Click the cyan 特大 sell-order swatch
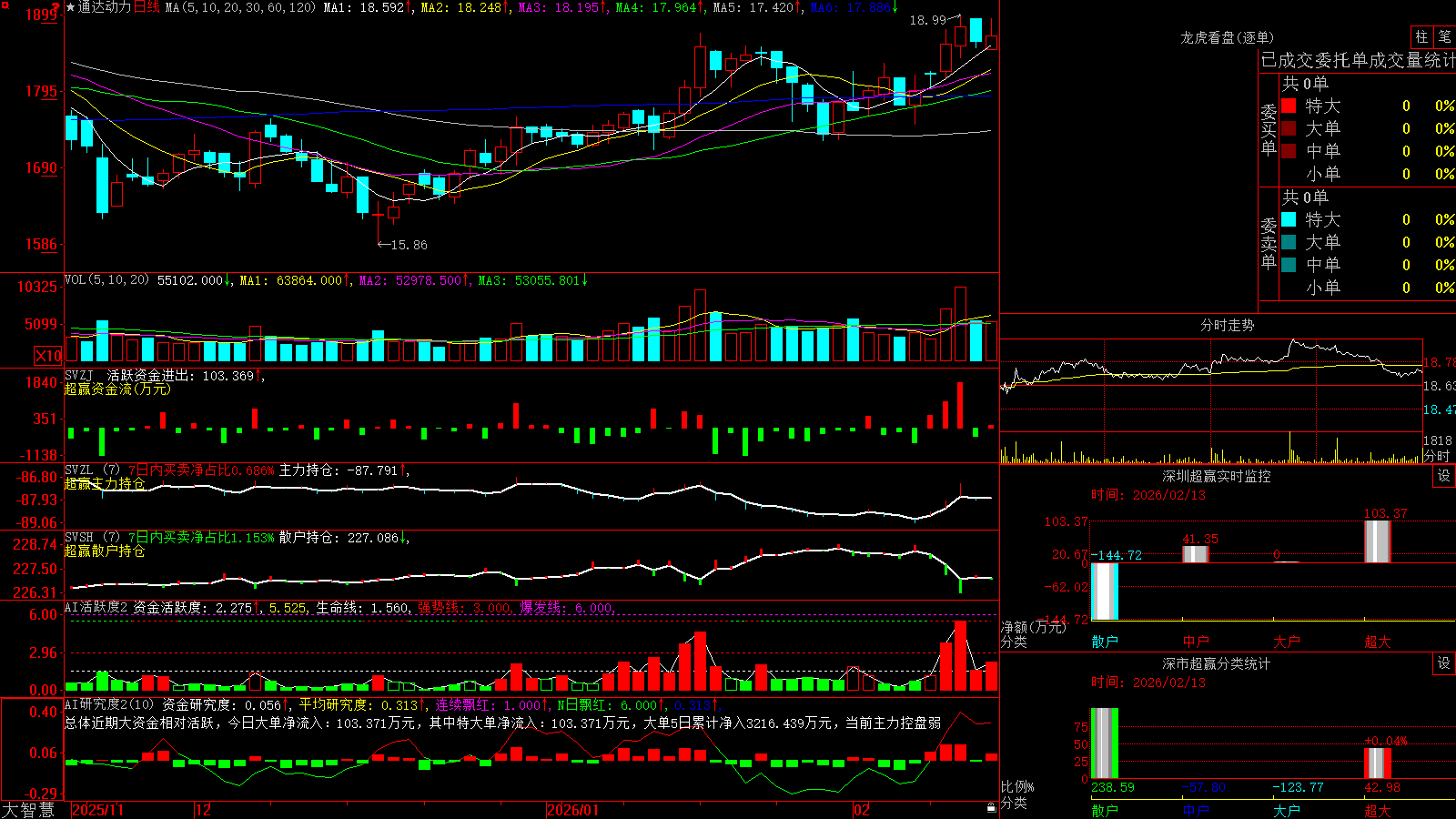Screen dimensions: 1456x819 1289,219
